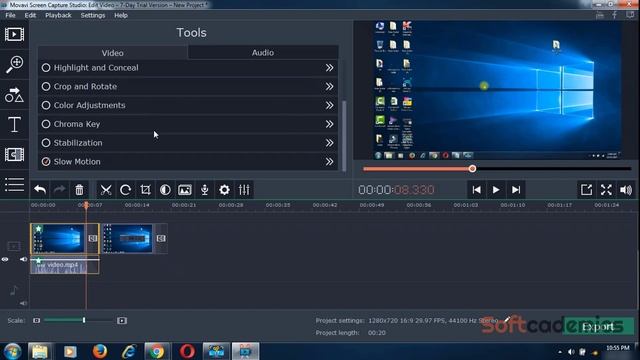The image size is (640, 360).
Task: Edit project settings with pencil icon
Action: [507, 319]
